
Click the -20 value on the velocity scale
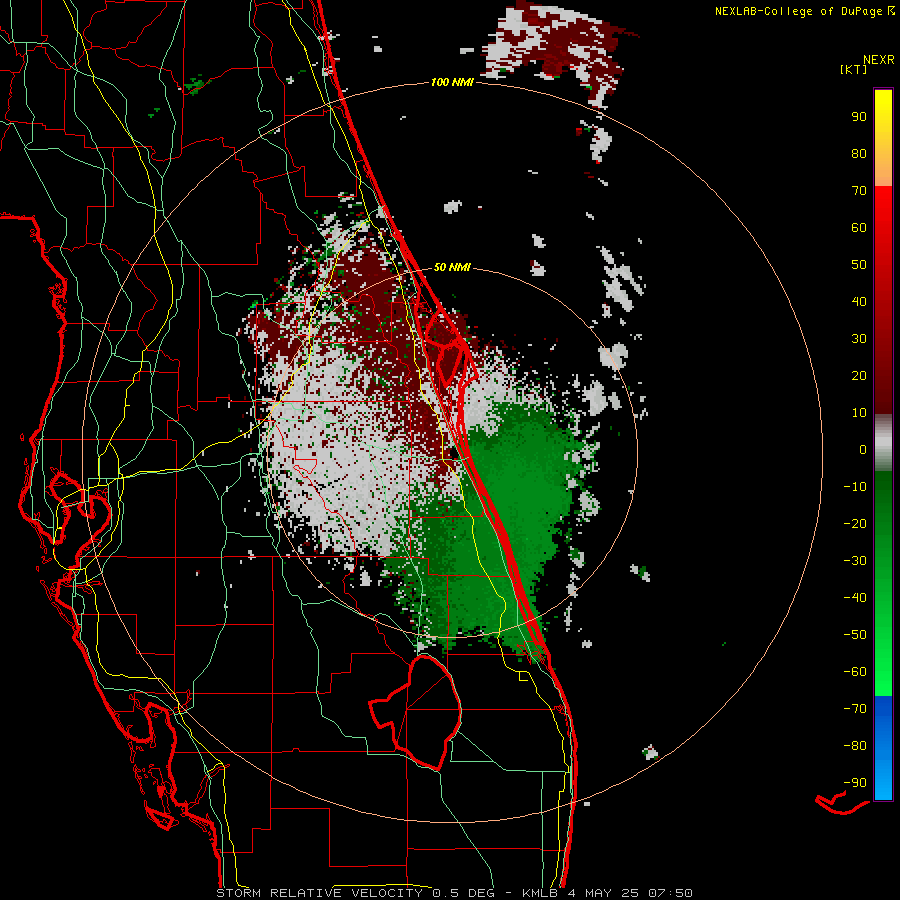click(855, 523)
